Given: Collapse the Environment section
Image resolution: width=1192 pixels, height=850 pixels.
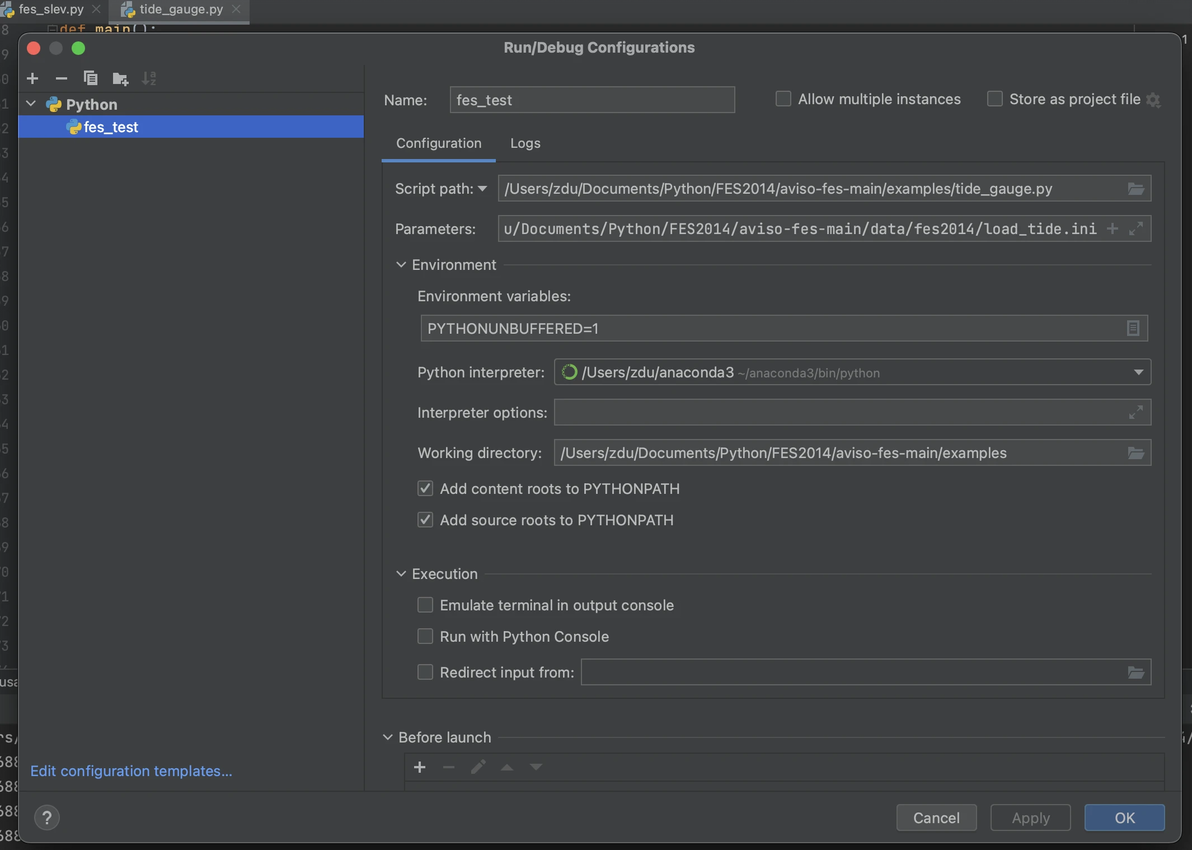Looking at the screenshot, I should (401, 265).
